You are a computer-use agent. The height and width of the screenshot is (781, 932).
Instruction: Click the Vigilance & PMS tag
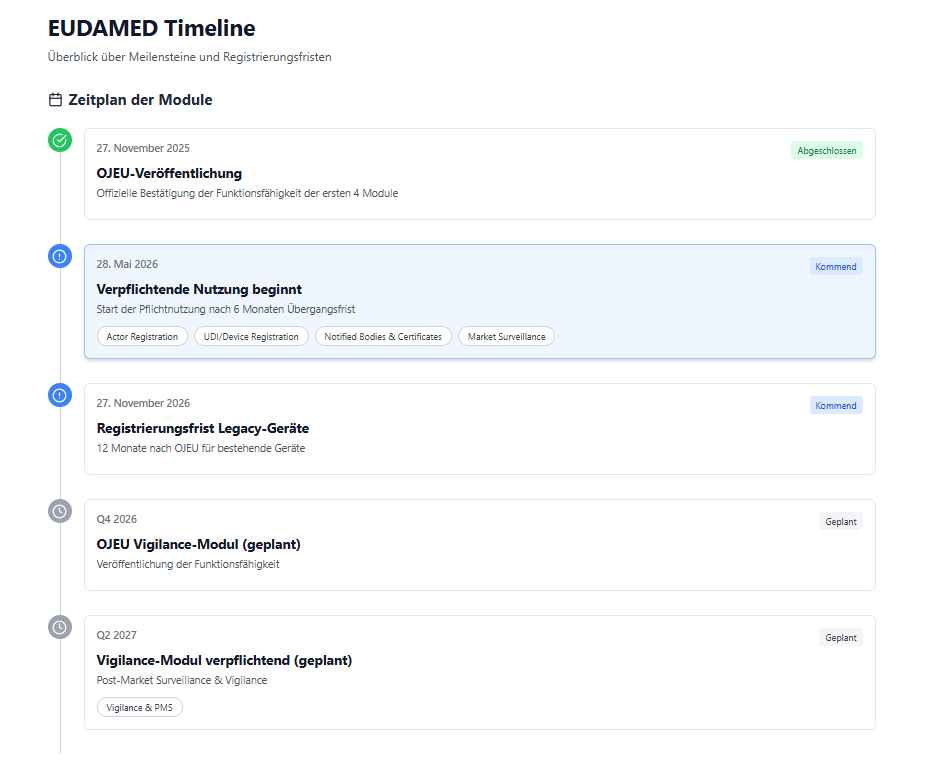[x=140, y=708]
